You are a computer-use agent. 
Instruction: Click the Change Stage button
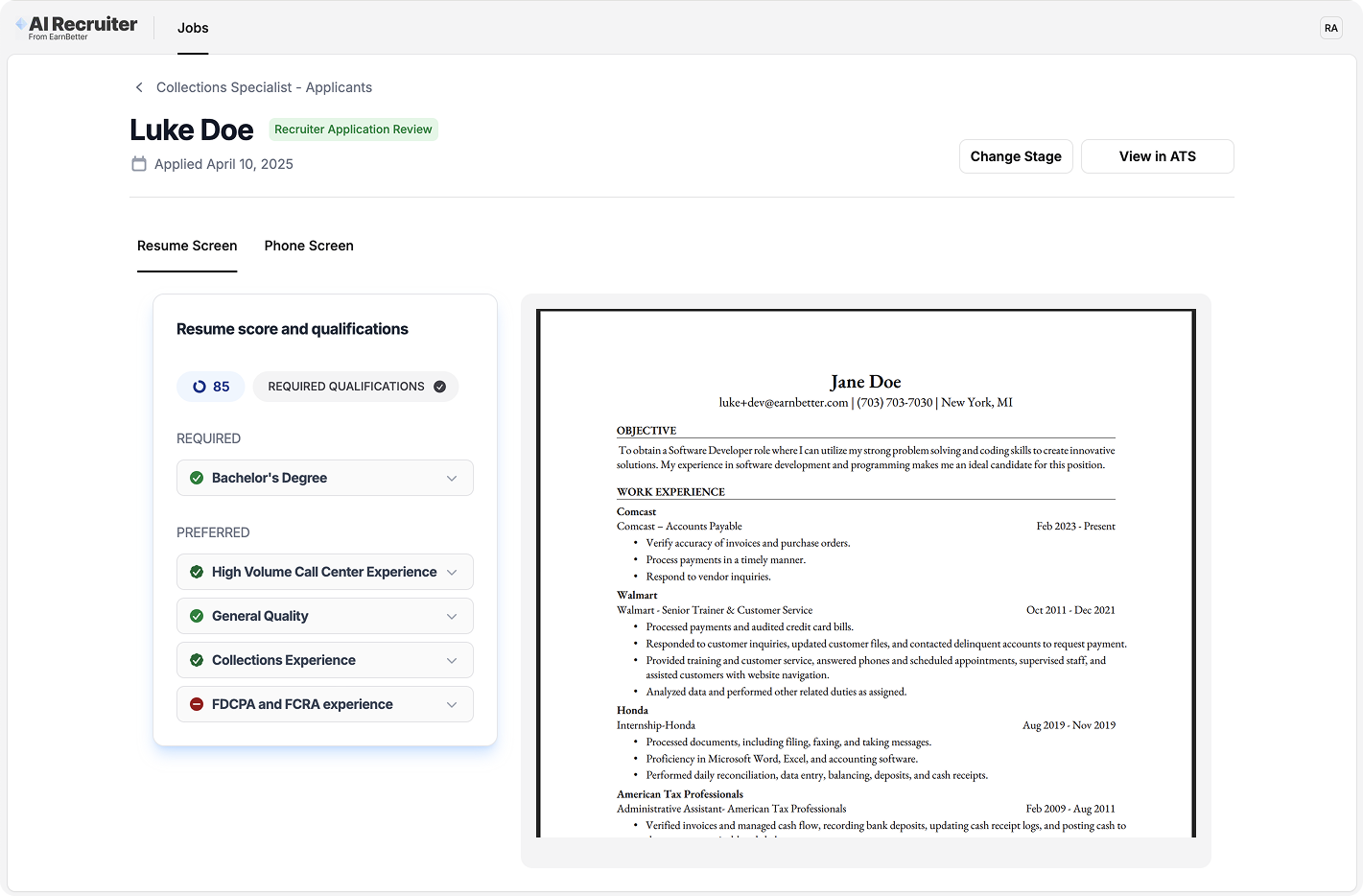point(1016,156)
